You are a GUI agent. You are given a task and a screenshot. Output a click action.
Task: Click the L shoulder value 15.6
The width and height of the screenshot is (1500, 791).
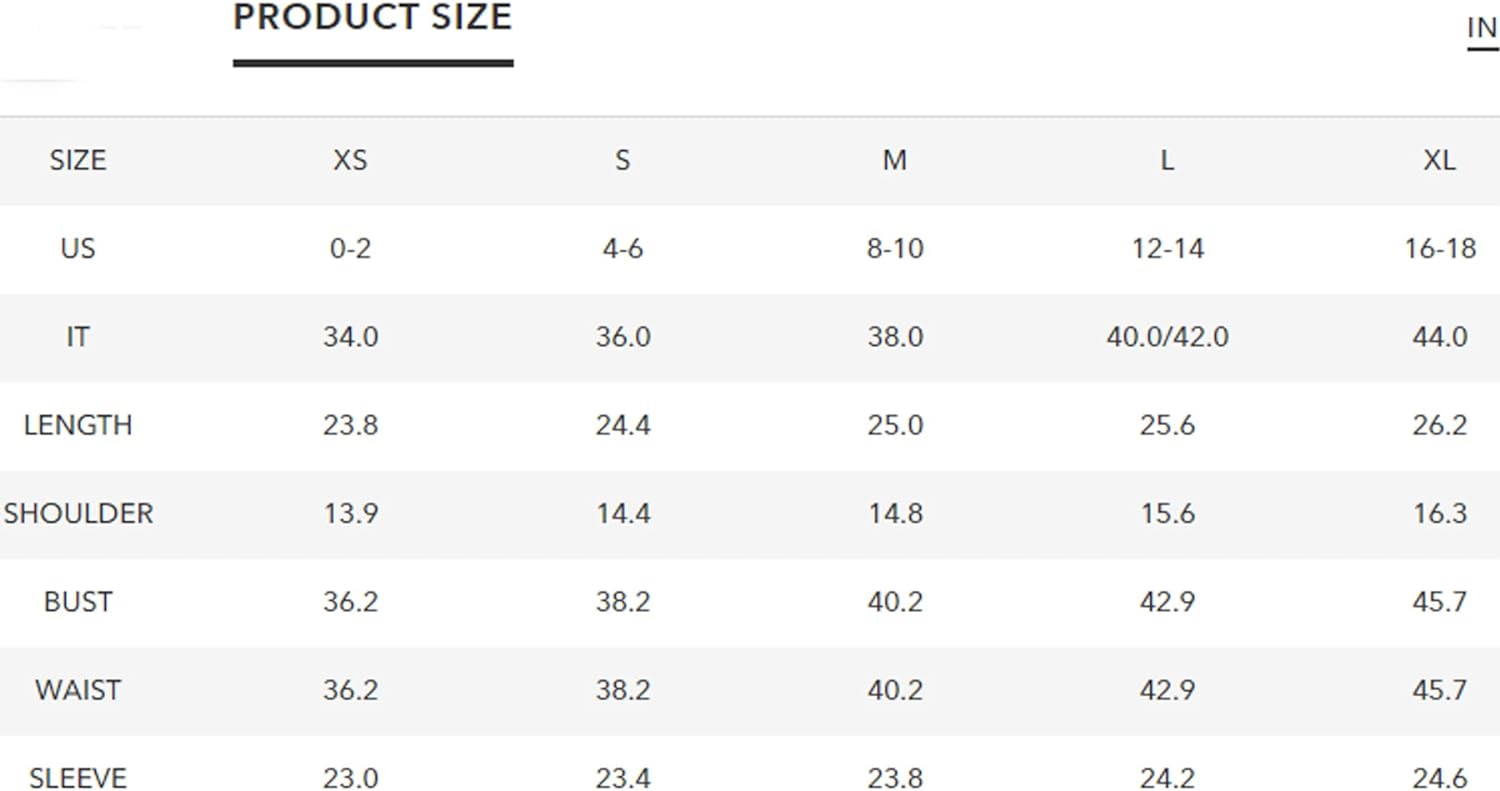1167,513
